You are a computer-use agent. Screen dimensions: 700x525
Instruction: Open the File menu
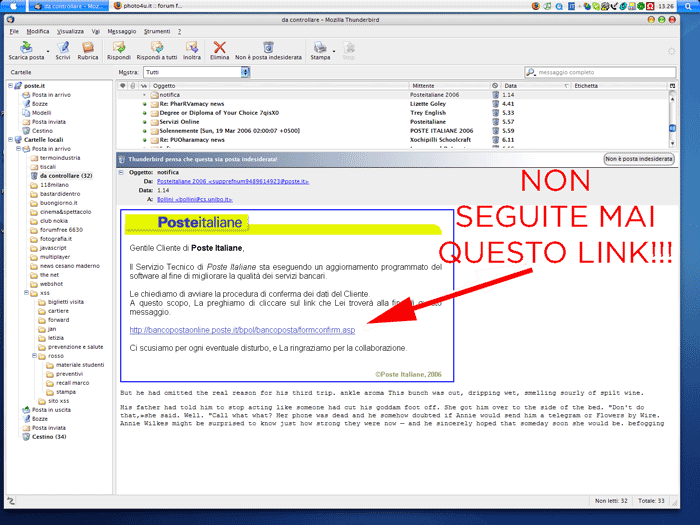point(14,31)
